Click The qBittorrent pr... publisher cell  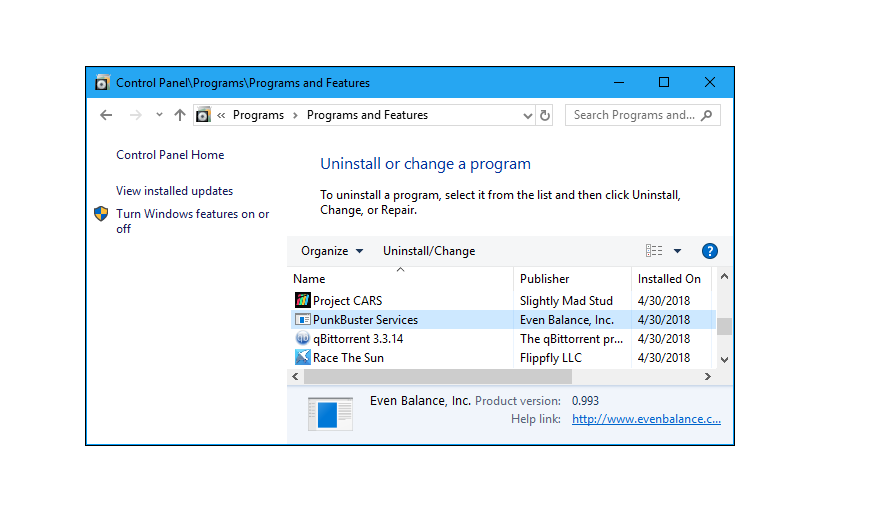pyautogui.click(x=571, y=339)
